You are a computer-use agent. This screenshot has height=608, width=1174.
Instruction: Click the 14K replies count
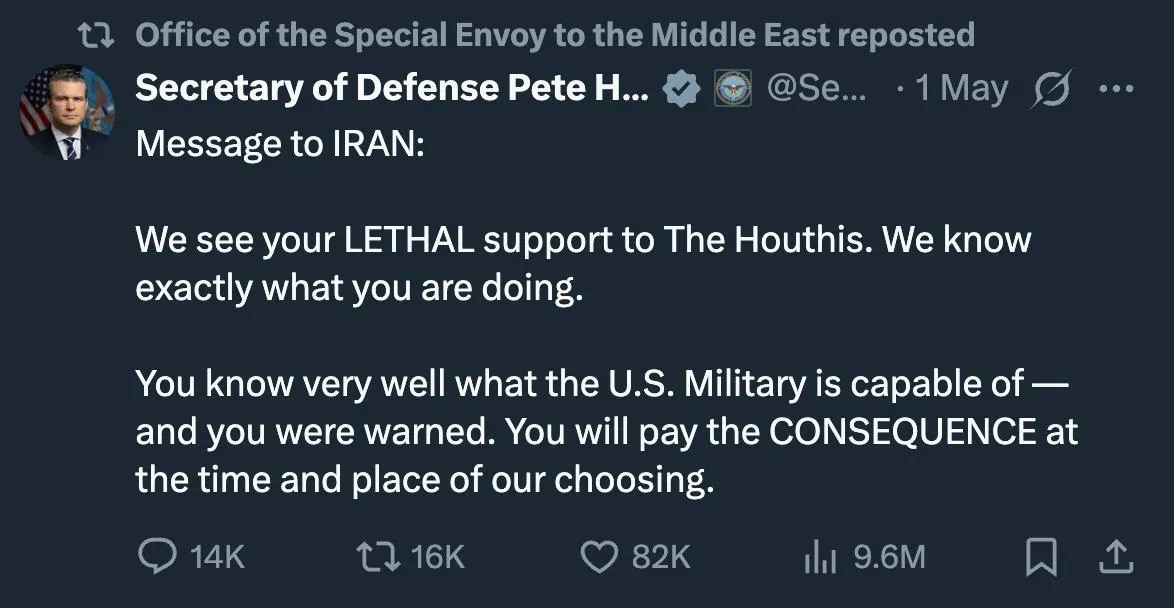pos(217,557)
